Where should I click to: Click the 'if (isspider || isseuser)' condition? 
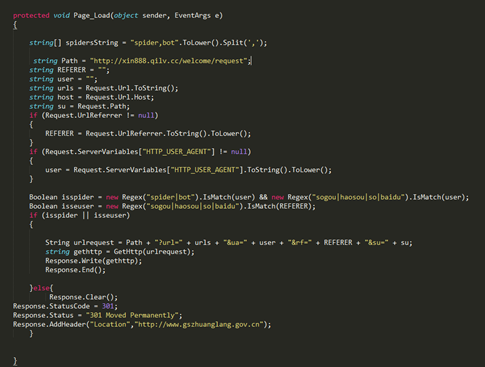coord(79,215)
